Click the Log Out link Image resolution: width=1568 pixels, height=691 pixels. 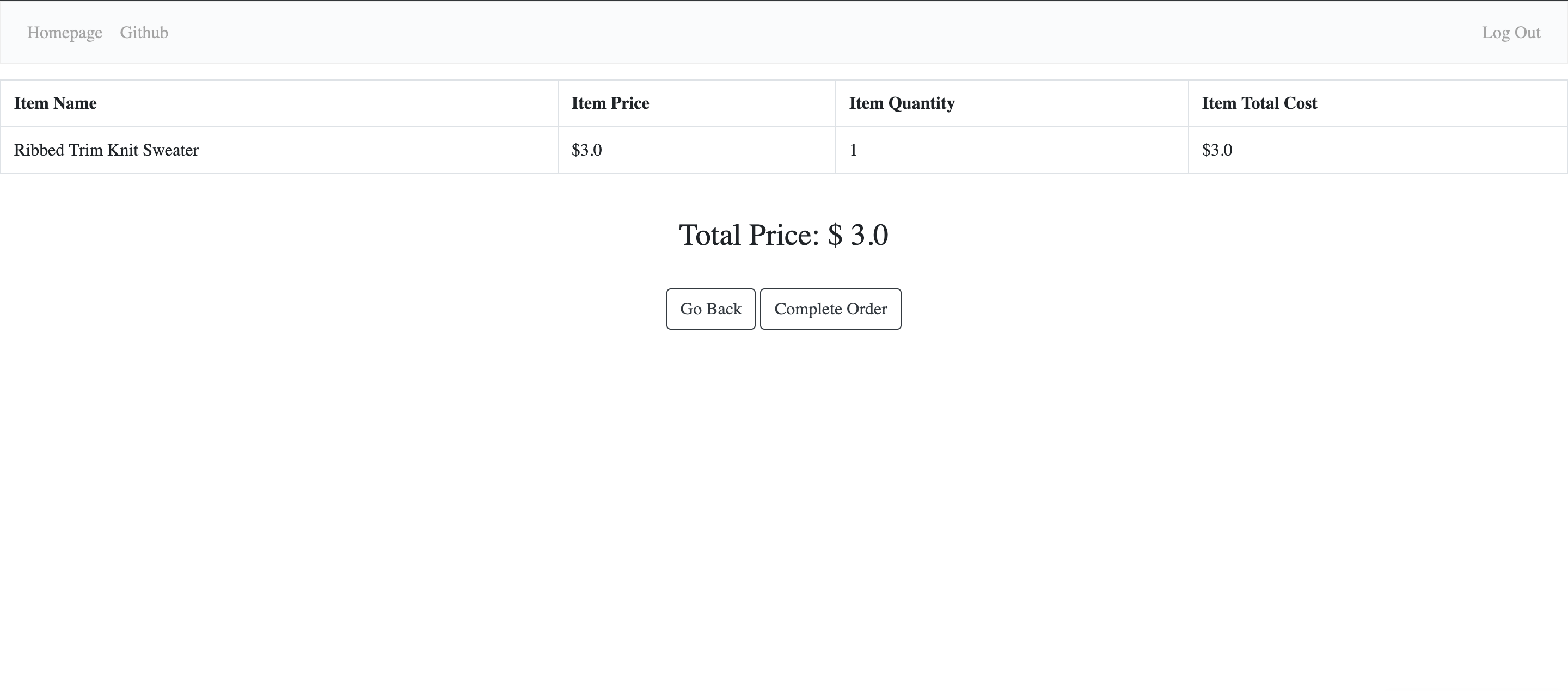tap(1510, 32)
